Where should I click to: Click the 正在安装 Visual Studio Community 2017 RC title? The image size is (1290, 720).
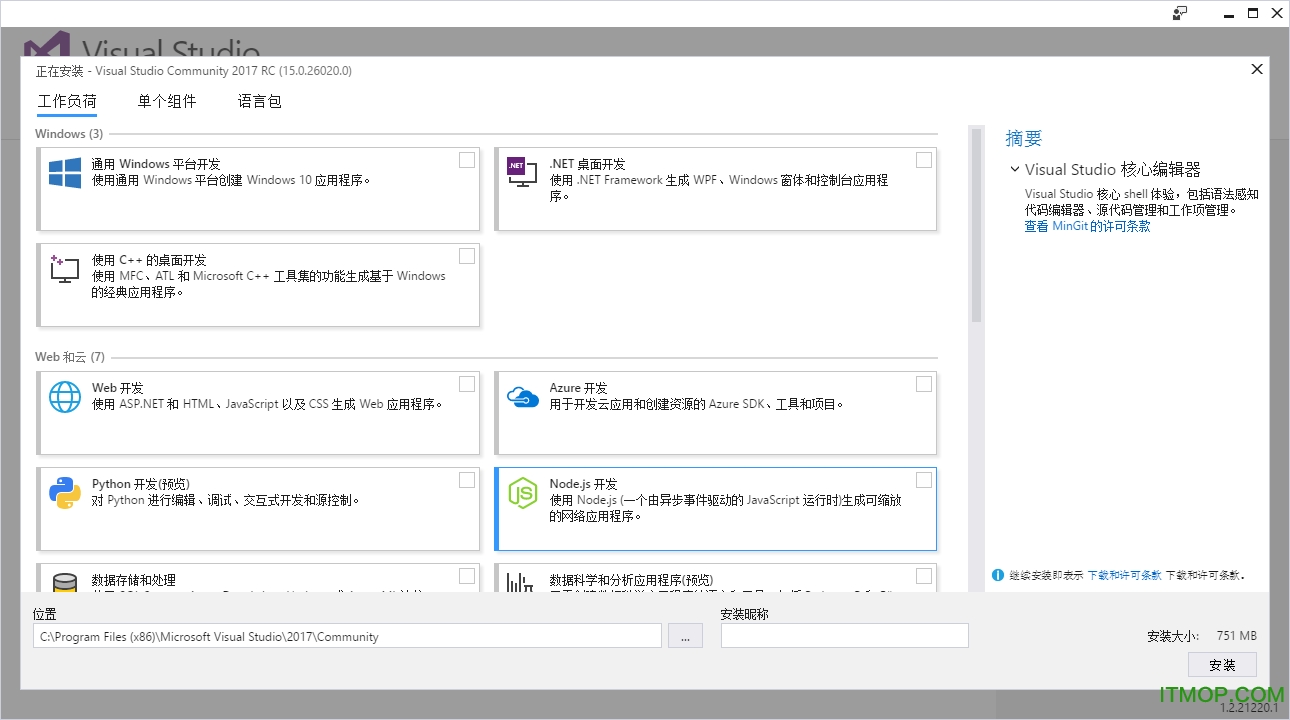pyautogui.click(x=194, y=71)
